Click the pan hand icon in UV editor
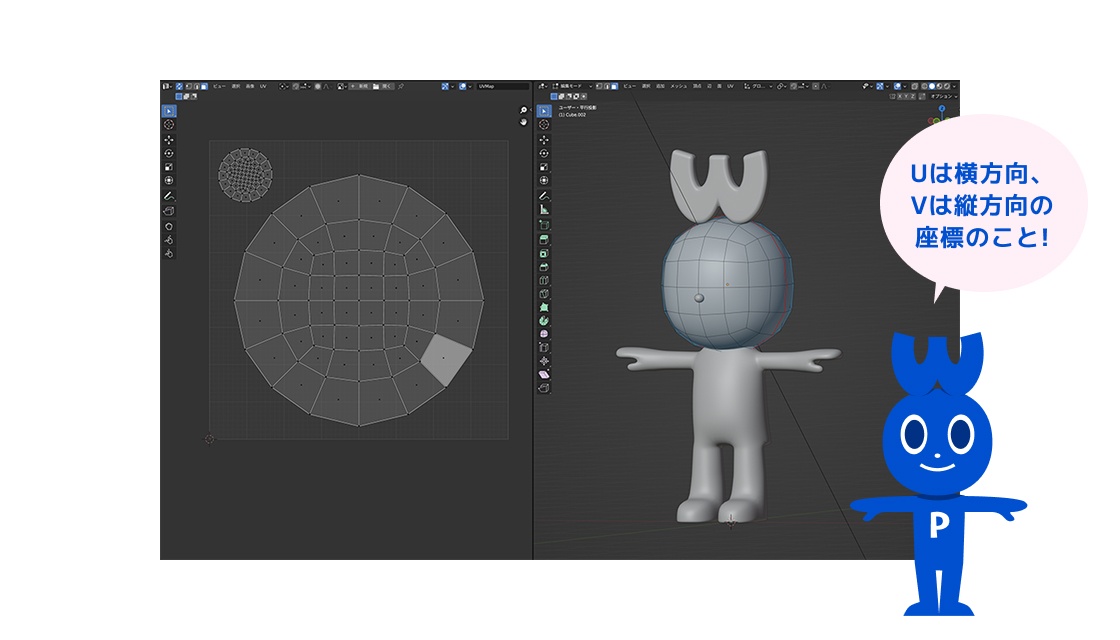The width and height of the screenshot is (1120, 640). click(523, 122)
